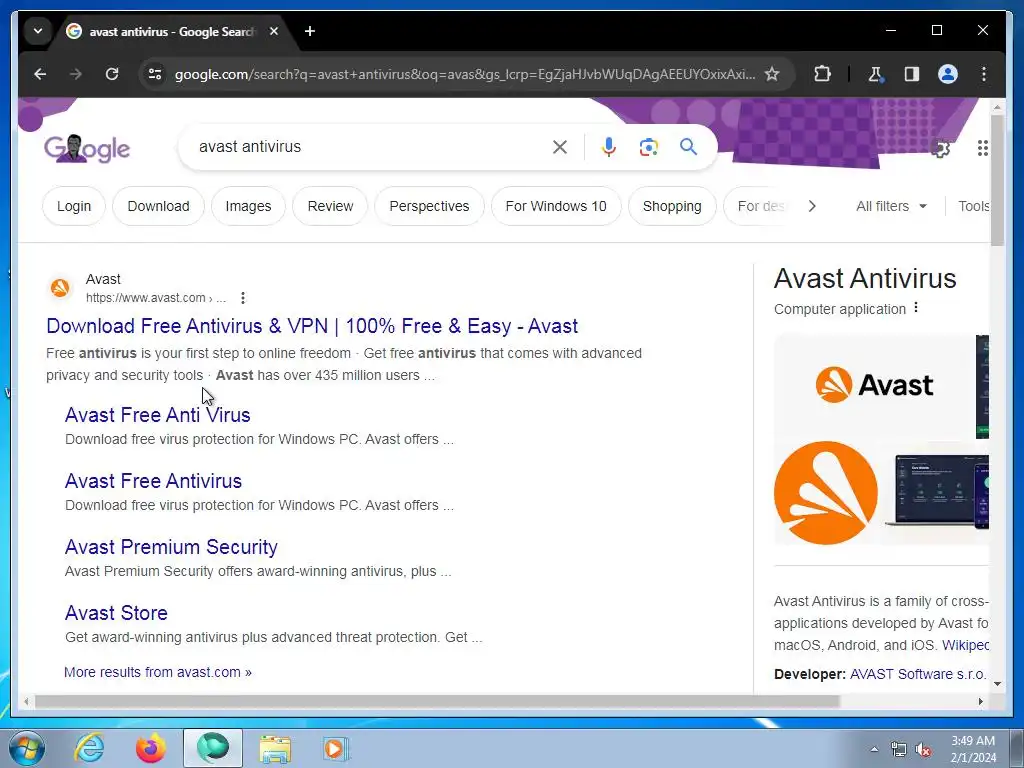Click the forward navigation arrow
Screen dimensions: 1024x768
(x=76, y=74)
